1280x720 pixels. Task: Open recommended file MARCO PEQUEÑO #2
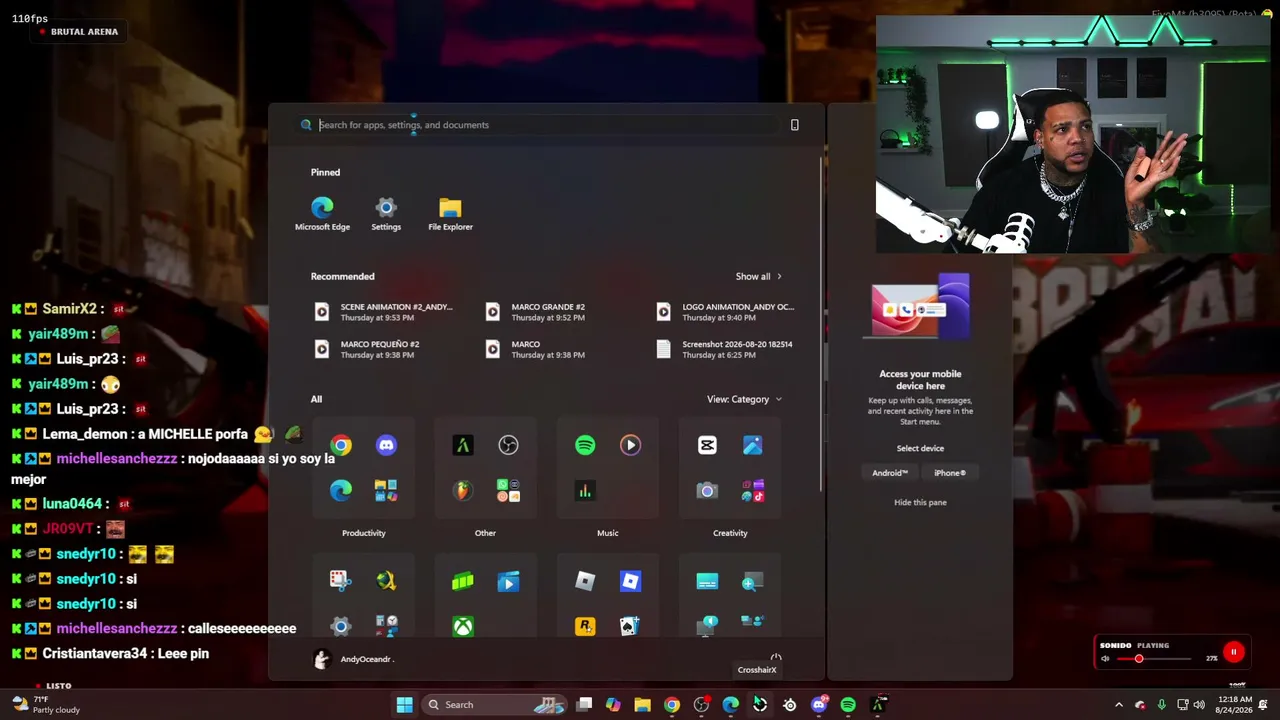367,349
